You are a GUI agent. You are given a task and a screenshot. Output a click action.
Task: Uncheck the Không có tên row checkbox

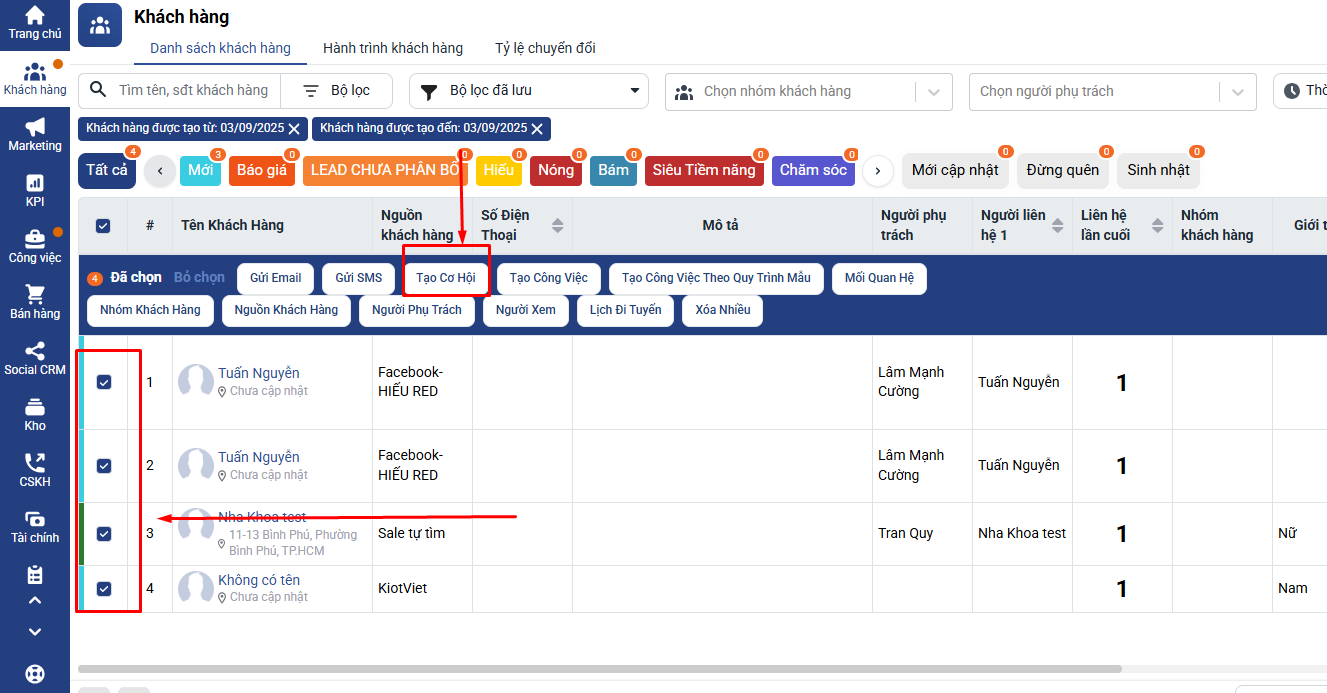tap(104, 588)
